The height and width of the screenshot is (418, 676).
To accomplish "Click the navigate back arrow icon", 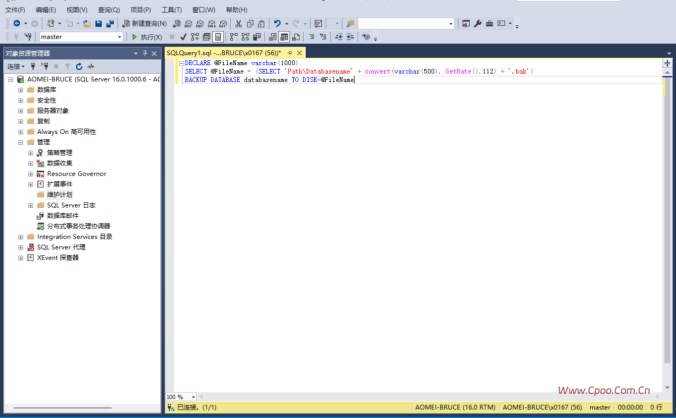I will pyautogui.click(x=16, y=23).
